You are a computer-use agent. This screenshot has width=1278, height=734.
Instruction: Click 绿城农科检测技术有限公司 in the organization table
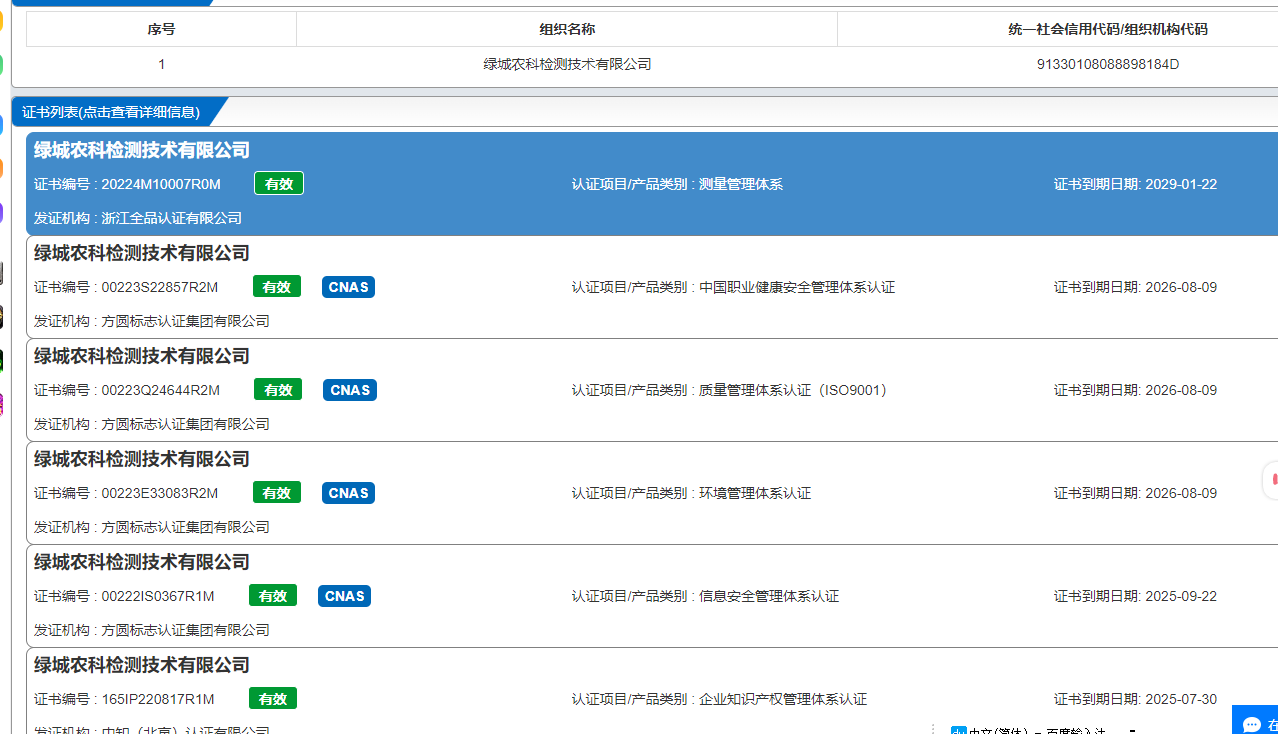567,64
